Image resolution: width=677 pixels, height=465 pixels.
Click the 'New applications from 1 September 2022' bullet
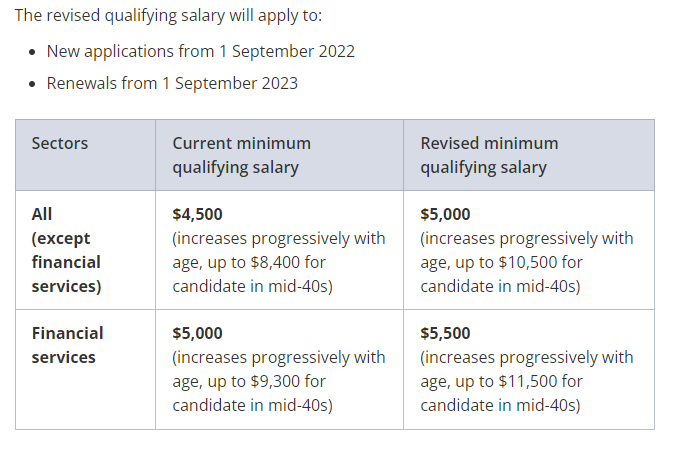(201, 51)
